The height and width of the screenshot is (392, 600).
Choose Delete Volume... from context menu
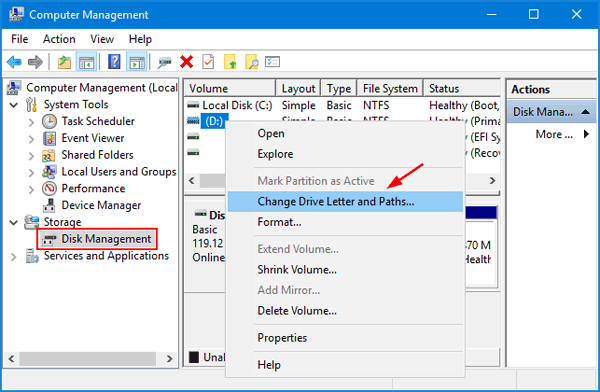click(346, 310)
